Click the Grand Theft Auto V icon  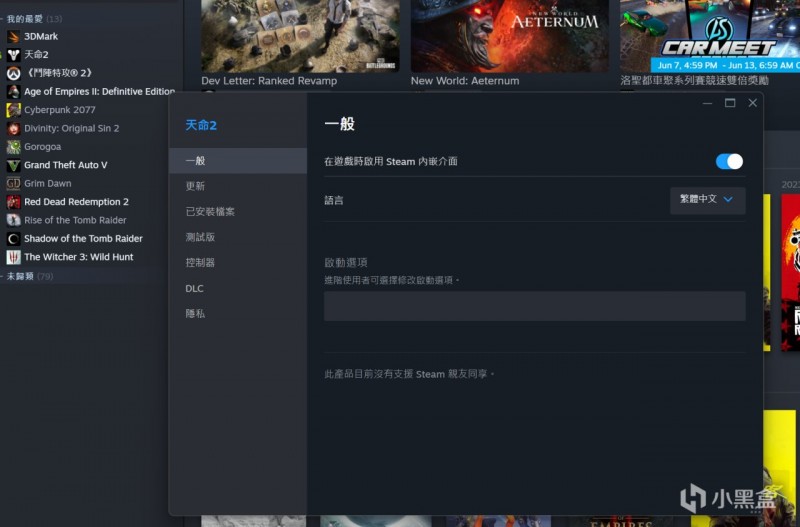click(x=13, y=165)
